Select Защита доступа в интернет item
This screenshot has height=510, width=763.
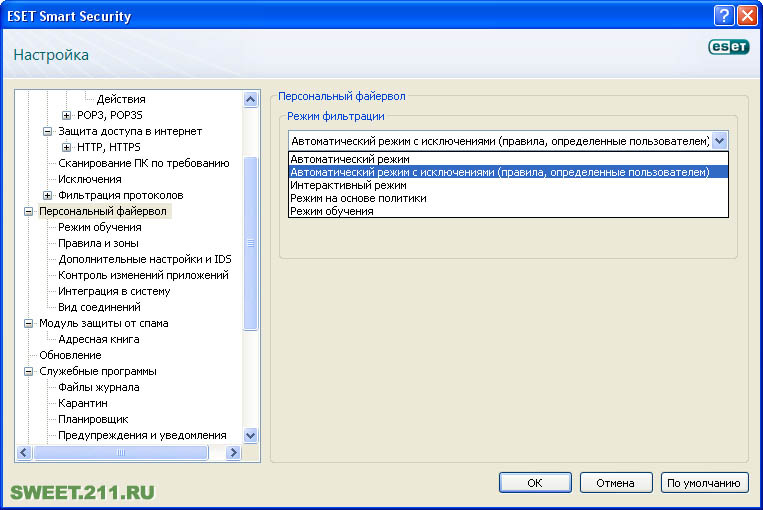(x=130, y=131)
